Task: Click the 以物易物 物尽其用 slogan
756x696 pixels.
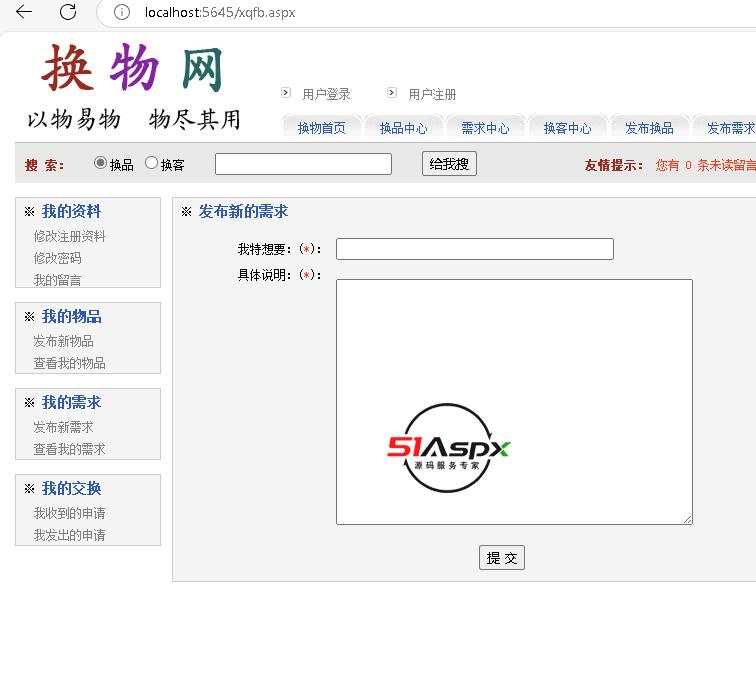Action: (134, 119)
